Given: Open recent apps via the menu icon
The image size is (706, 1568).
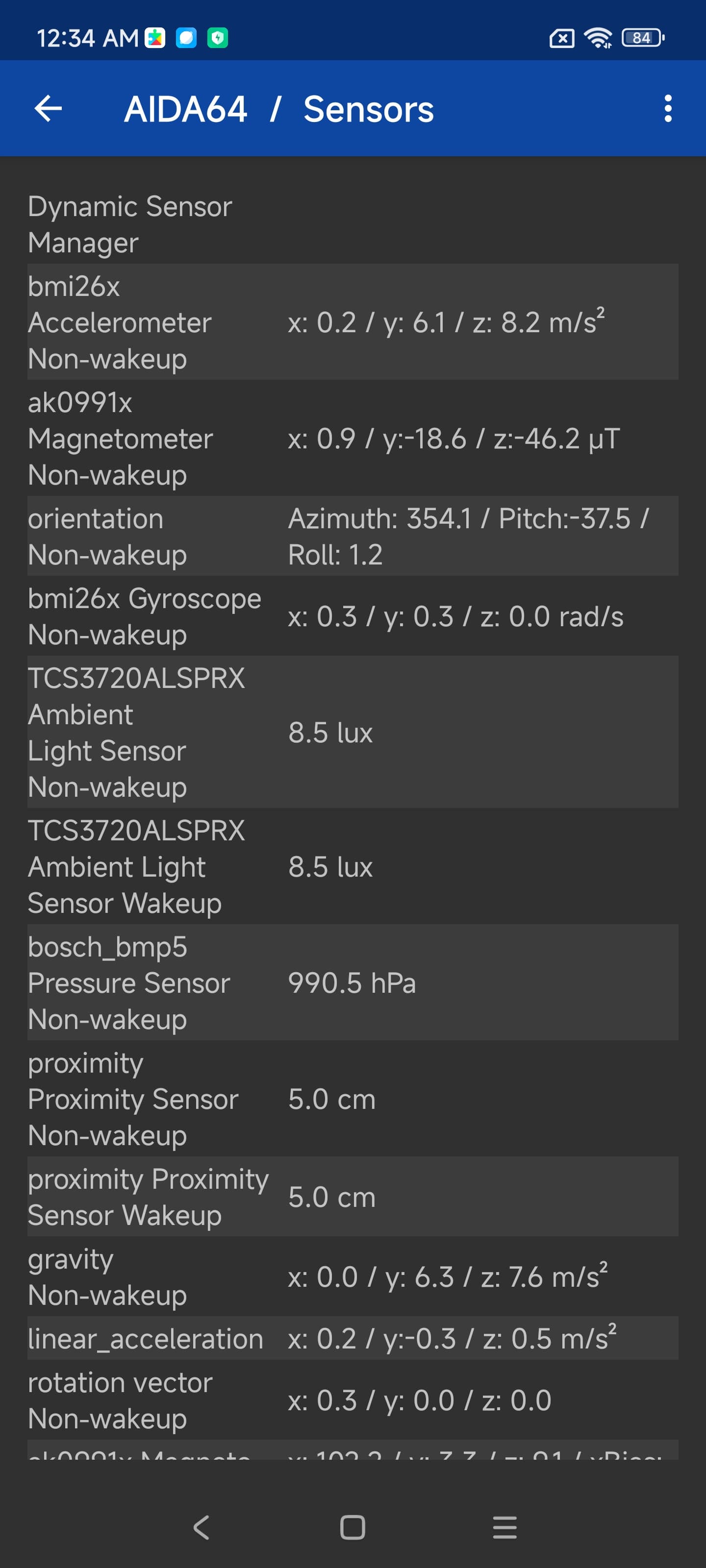Looking at the screenshot, I should (x=504, y=1527).
